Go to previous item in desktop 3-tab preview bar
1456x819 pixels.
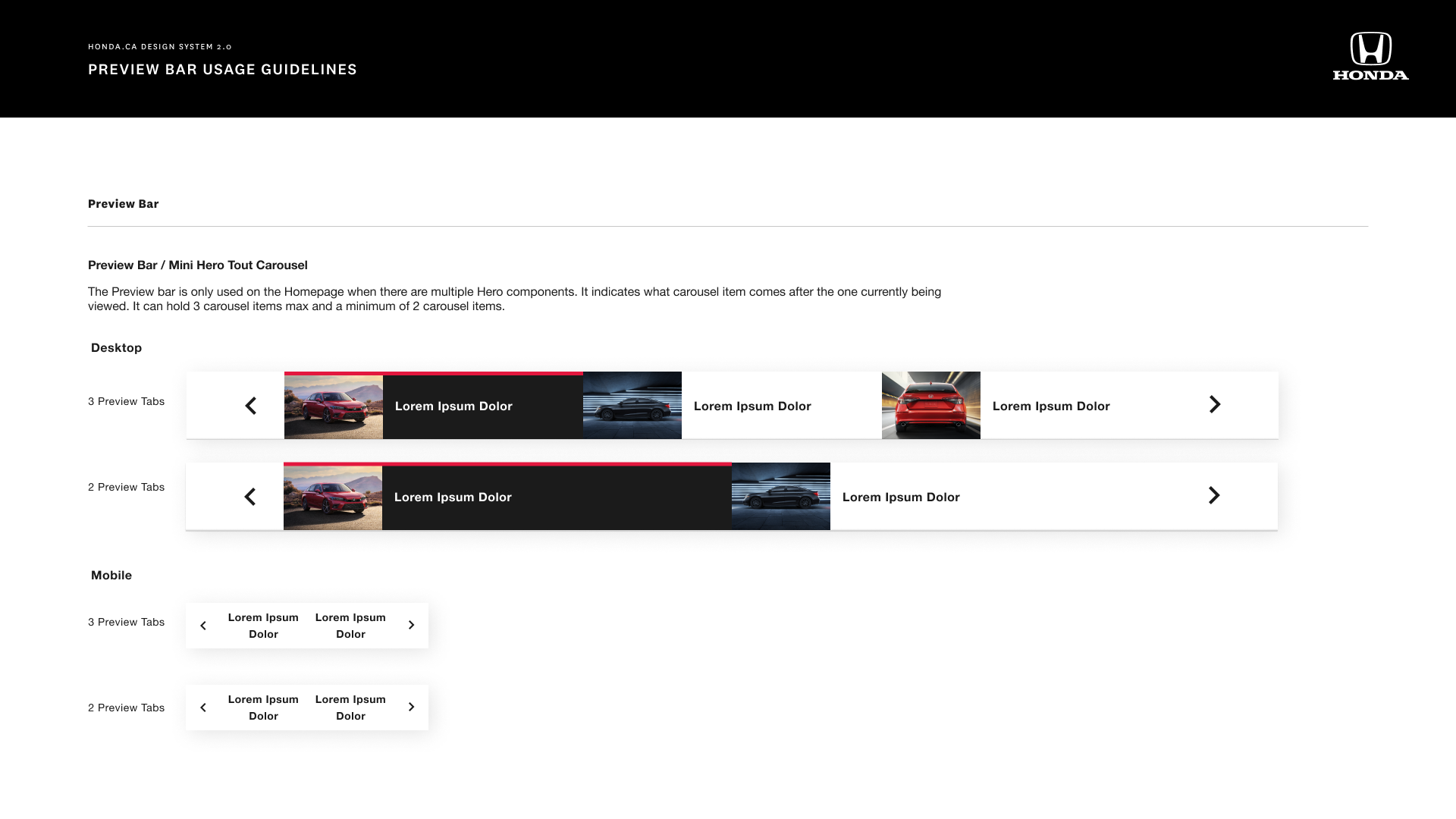click(251, 406)
